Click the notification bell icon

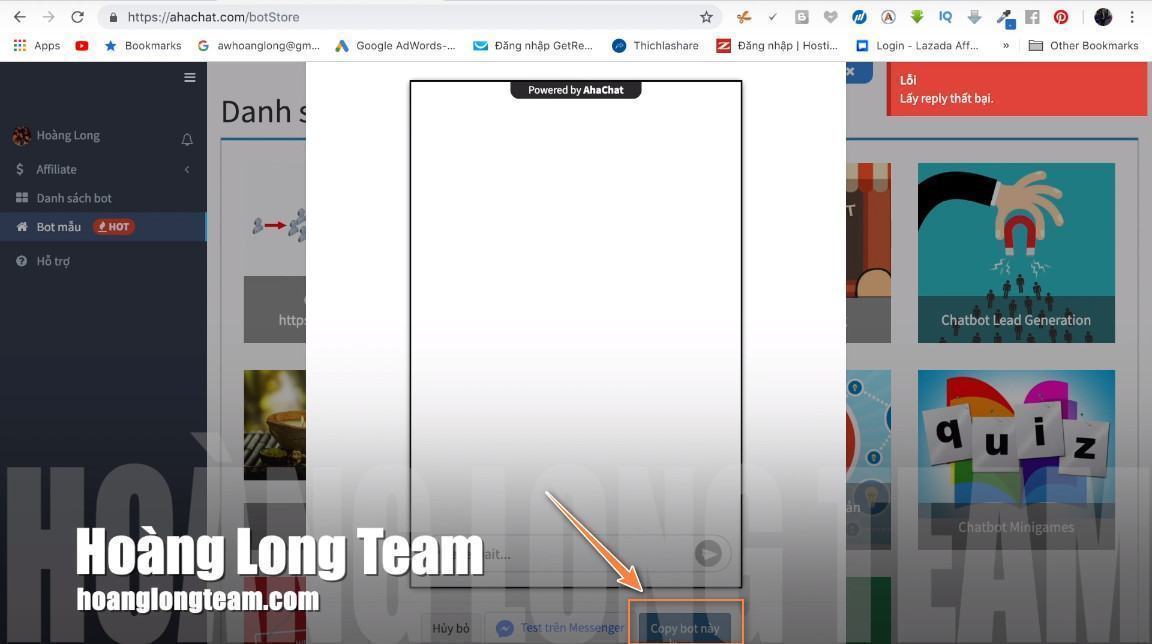[187, 140]
